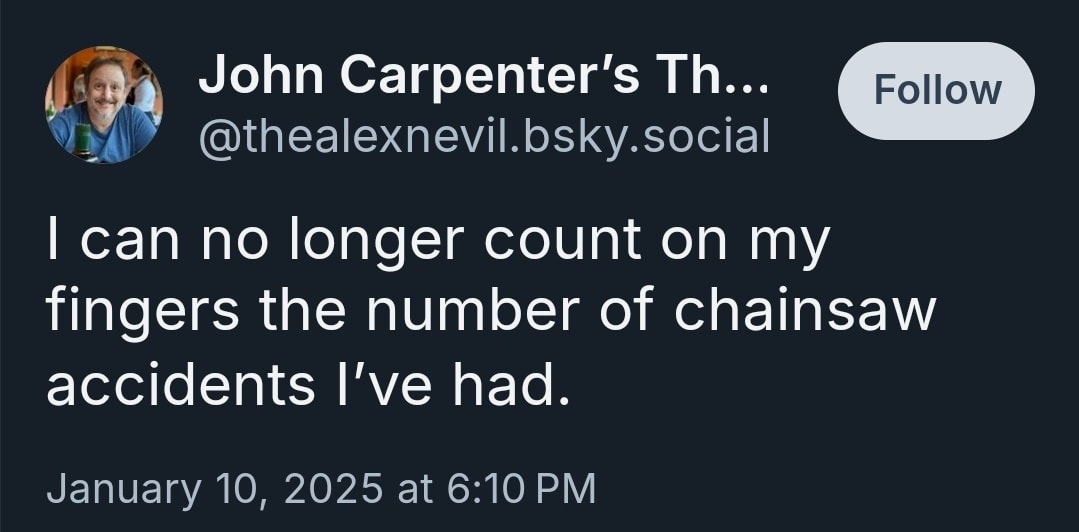Open the John Carpenter's Th... display name

pos(484,74)
